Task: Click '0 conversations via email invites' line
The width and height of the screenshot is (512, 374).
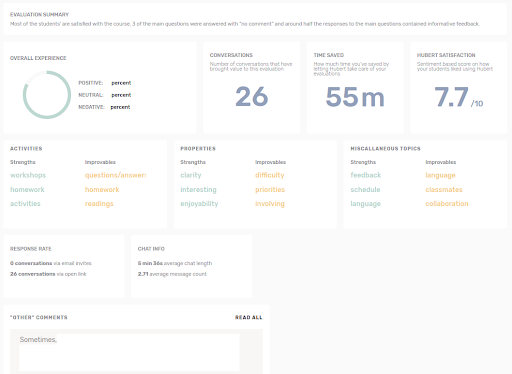Action: [x=51, y=263]
